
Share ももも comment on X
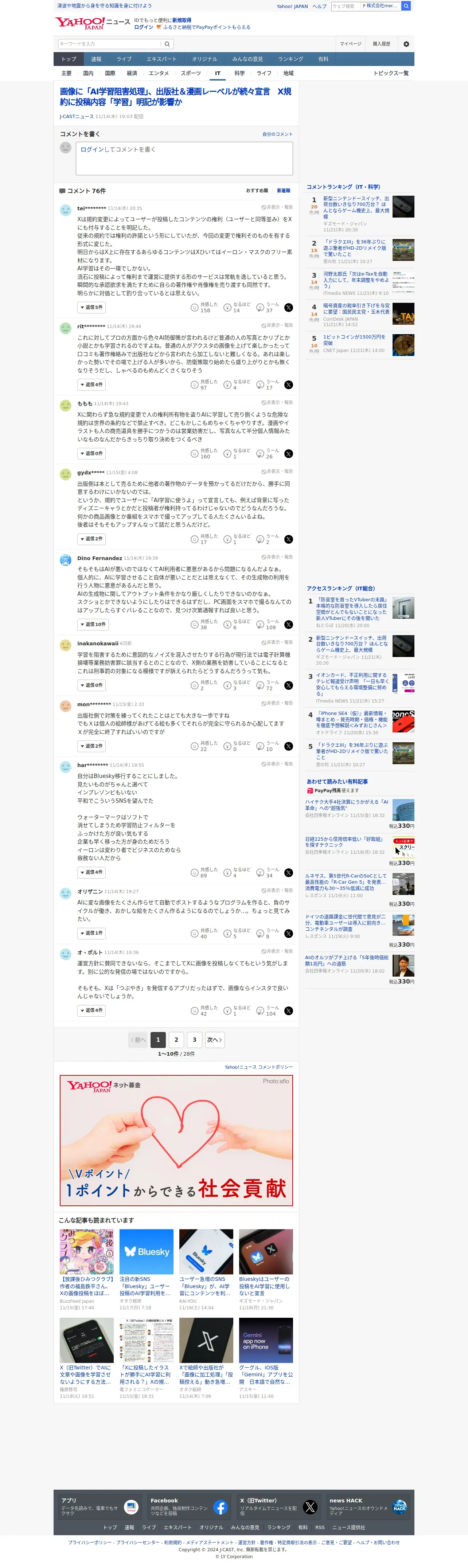coord(288,453)
